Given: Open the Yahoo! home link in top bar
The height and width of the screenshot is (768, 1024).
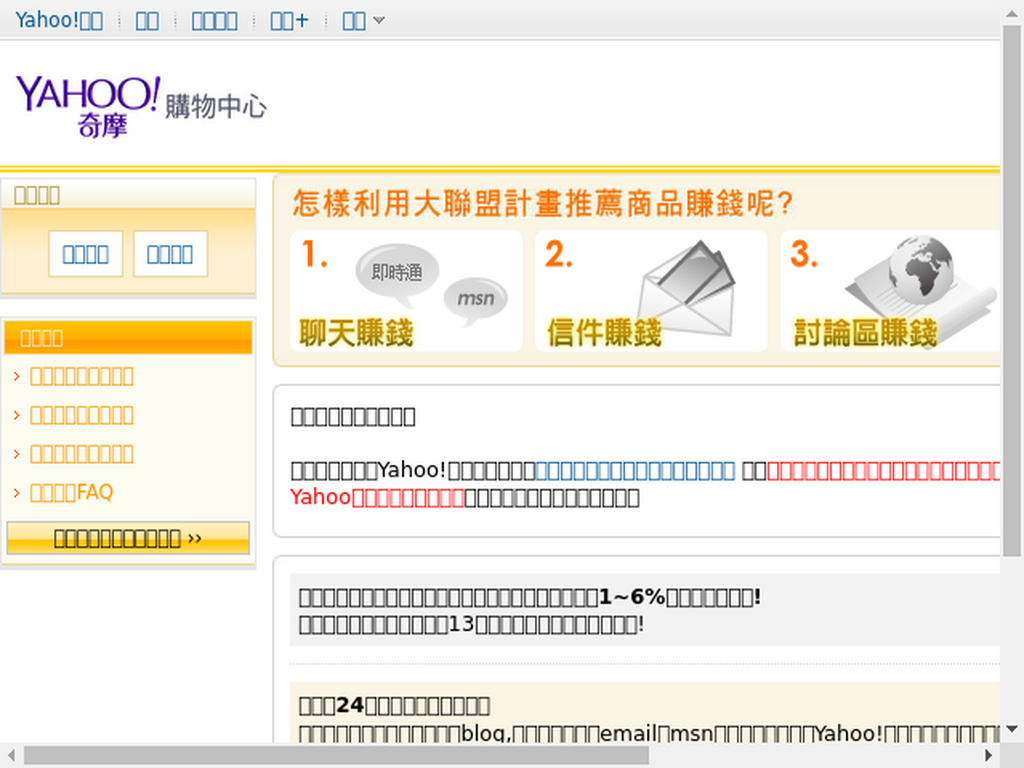Looking at the screenshot, I should pos(59,20).
